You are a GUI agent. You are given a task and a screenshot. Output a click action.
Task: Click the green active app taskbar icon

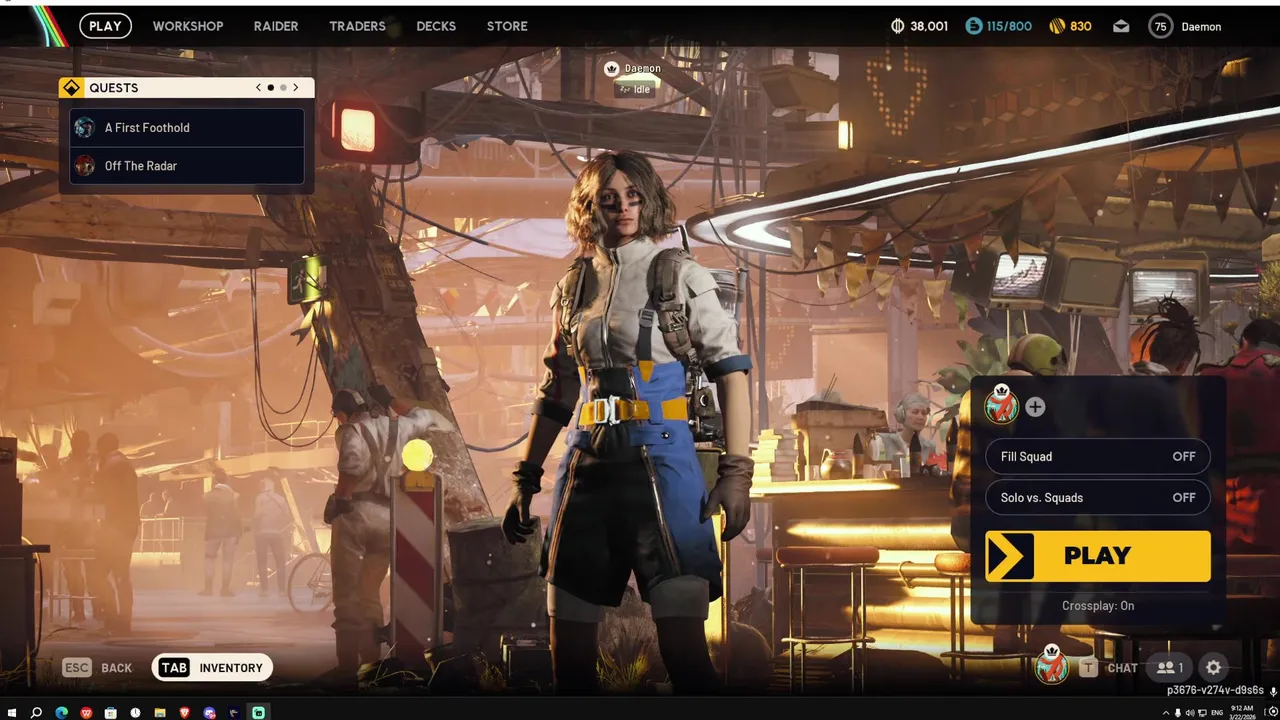(258, 713)
